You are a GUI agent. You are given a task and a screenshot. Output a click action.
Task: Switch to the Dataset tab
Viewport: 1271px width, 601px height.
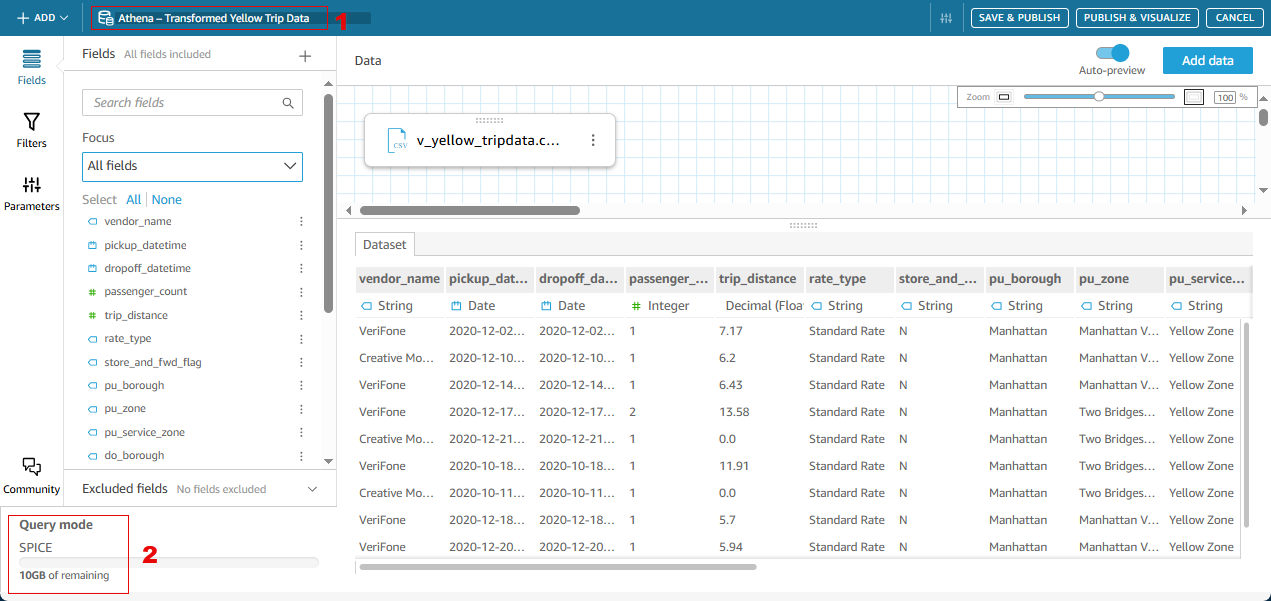pos(385,244)
